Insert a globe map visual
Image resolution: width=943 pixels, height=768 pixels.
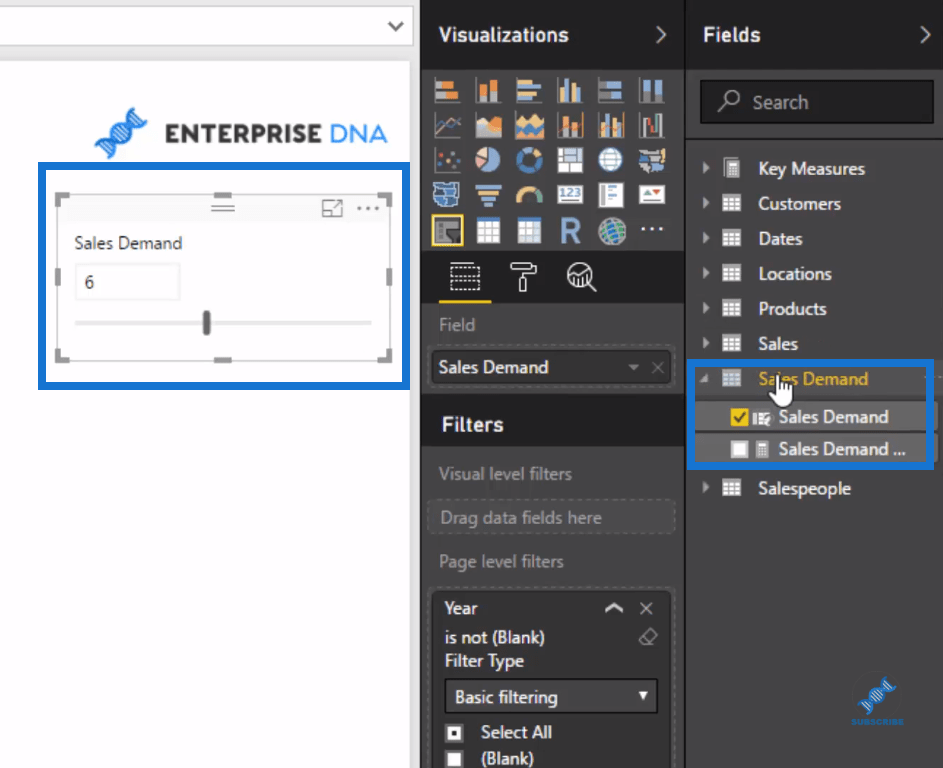[x=610, y=160]
